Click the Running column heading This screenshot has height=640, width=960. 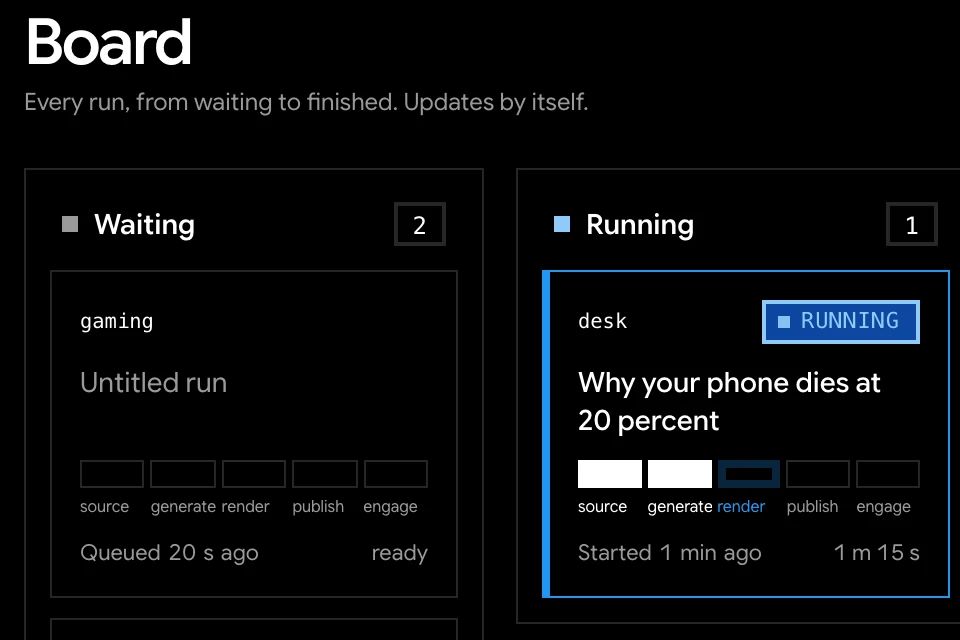coord(640,225)
